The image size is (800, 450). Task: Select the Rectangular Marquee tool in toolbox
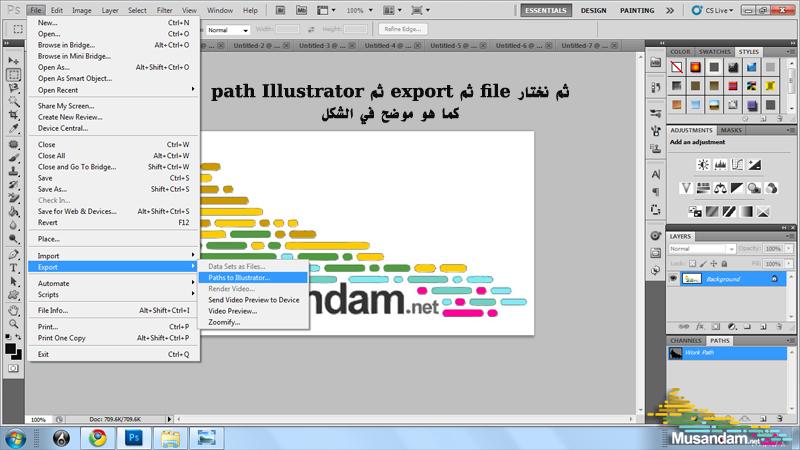13,74
